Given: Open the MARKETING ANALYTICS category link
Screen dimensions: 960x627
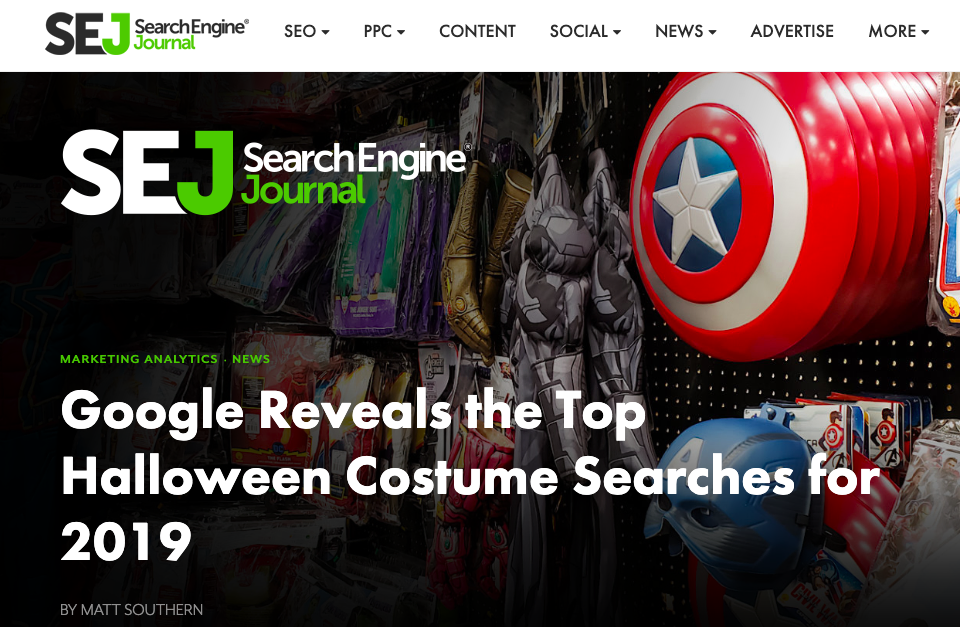Looking at the screenshot, I should tap(139, 359).
